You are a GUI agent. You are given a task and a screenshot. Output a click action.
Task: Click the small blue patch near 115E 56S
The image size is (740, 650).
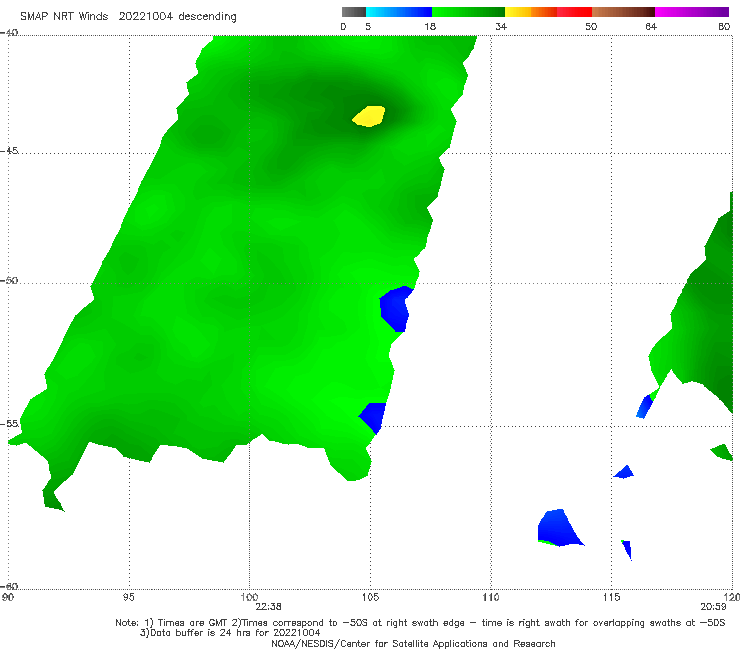pos(624,472)
